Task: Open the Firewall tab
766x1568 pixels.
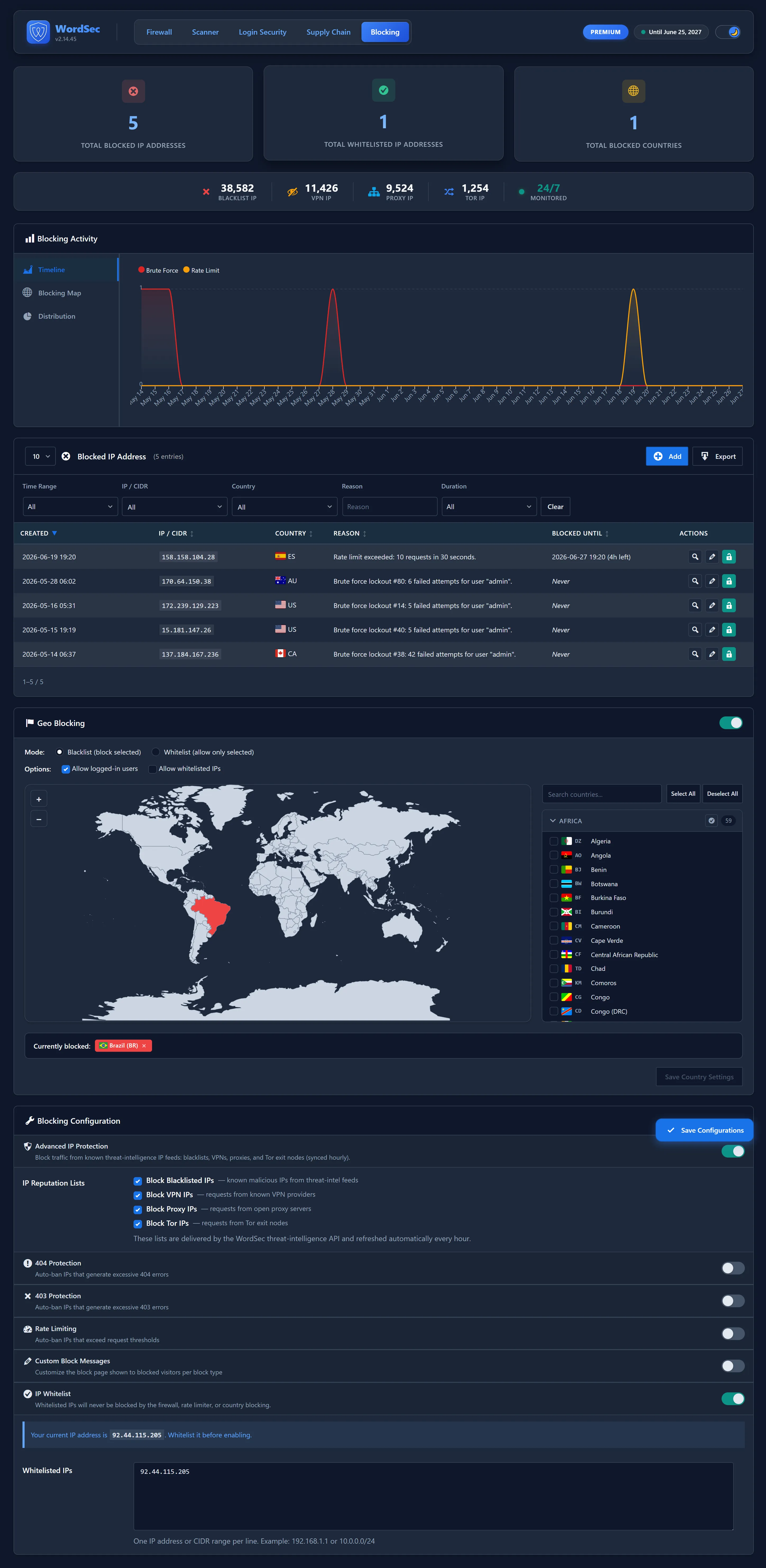Action: [x=159, y=32]
